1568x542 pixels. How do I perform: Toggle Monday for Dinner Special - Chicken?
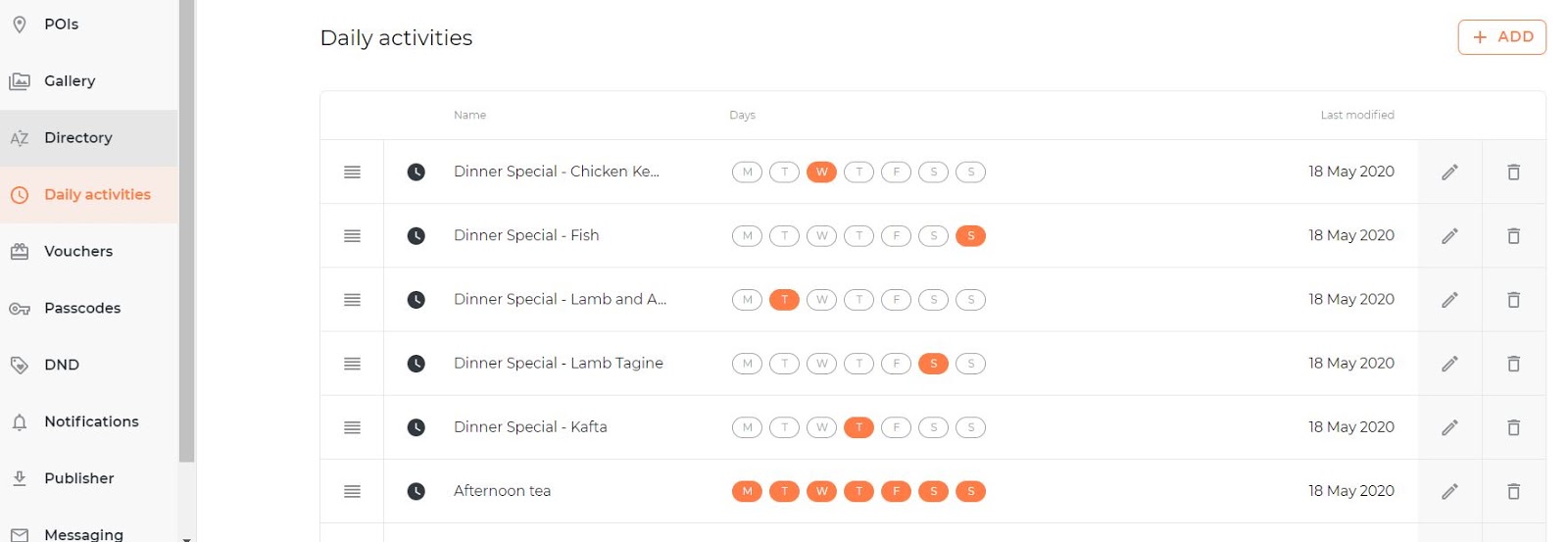point(747,172)
